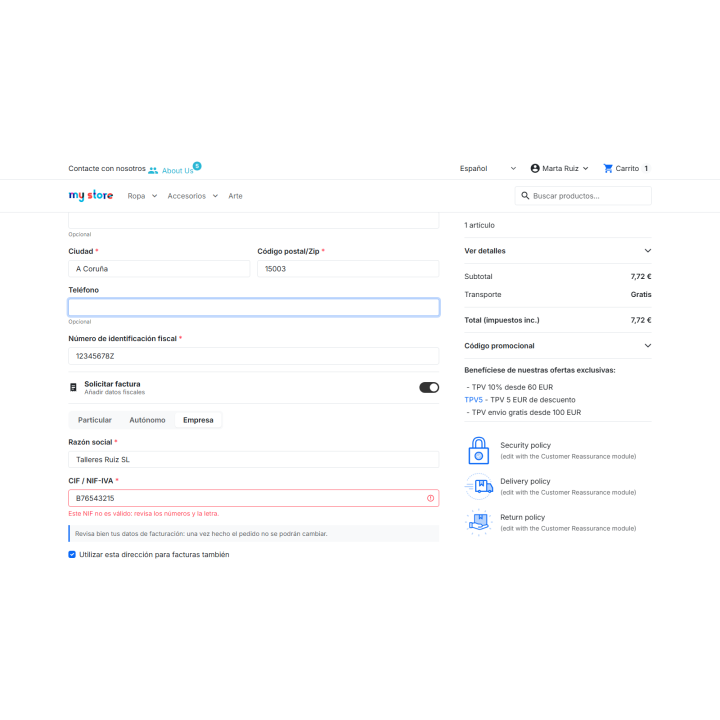The width and height of the screenshot is (720, 720).
Task: Click the search magnifier icon
Action: (525, 196)
